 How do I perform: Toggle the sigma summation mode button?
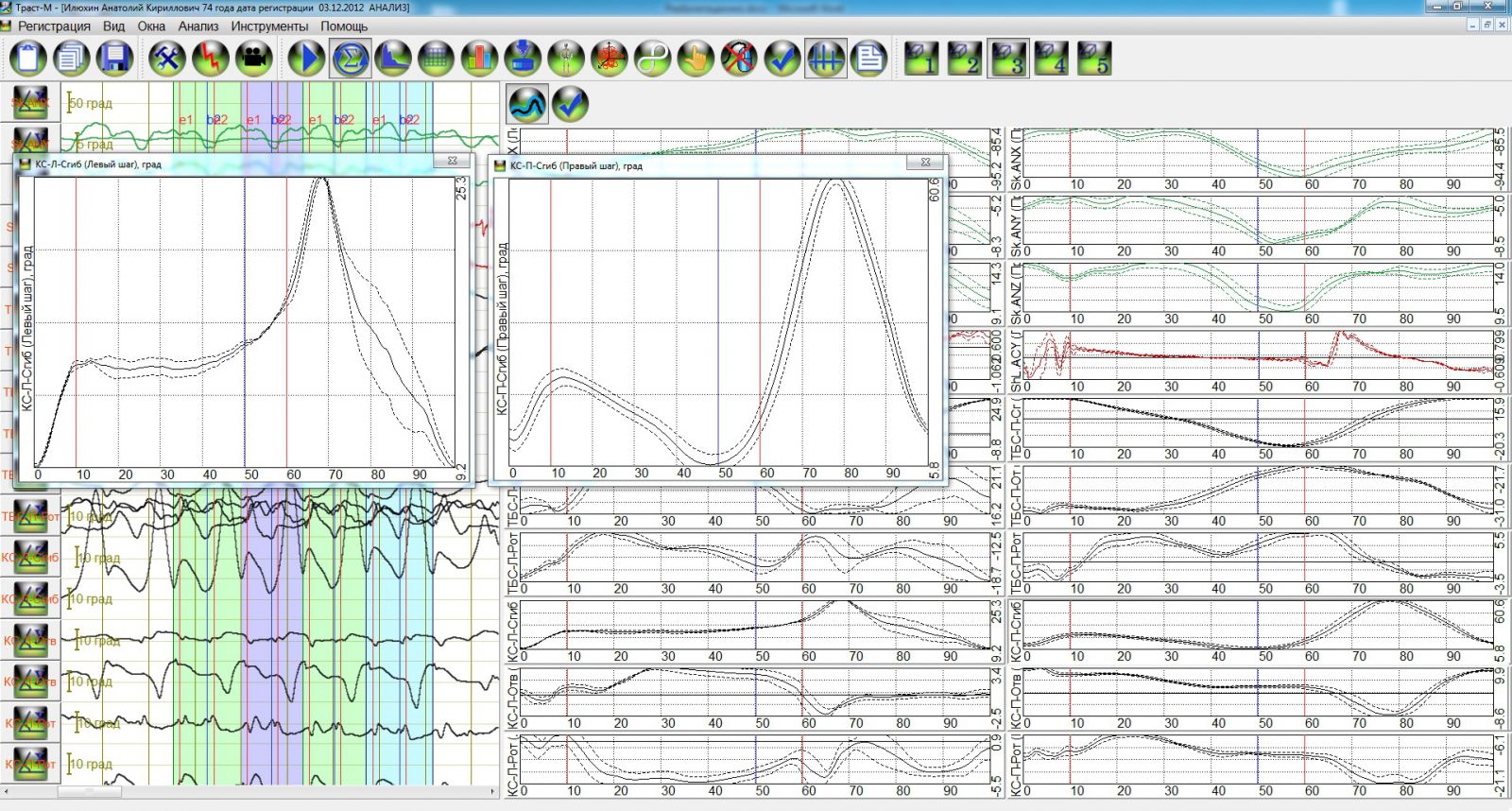[x=350, y=59]
